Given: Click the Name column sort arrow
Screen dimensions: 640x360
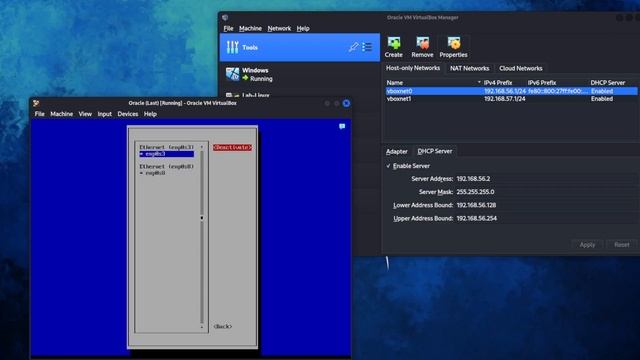Looking at the screenshot, I should click(x=479, y=82).
